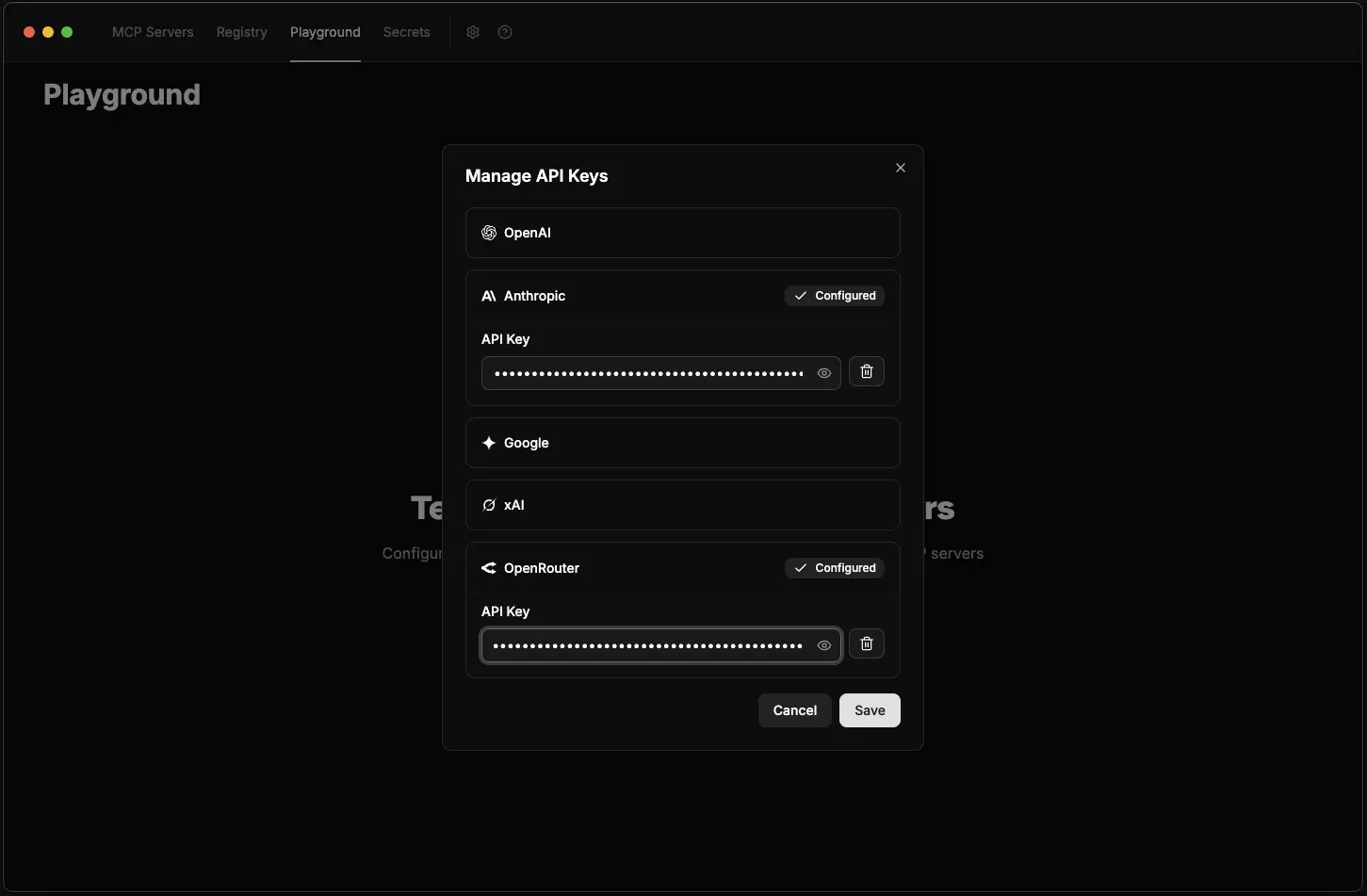The image size is (1367, 896).
Task: Close the Manage API Keys dialog with X
Action: point(900,168)
